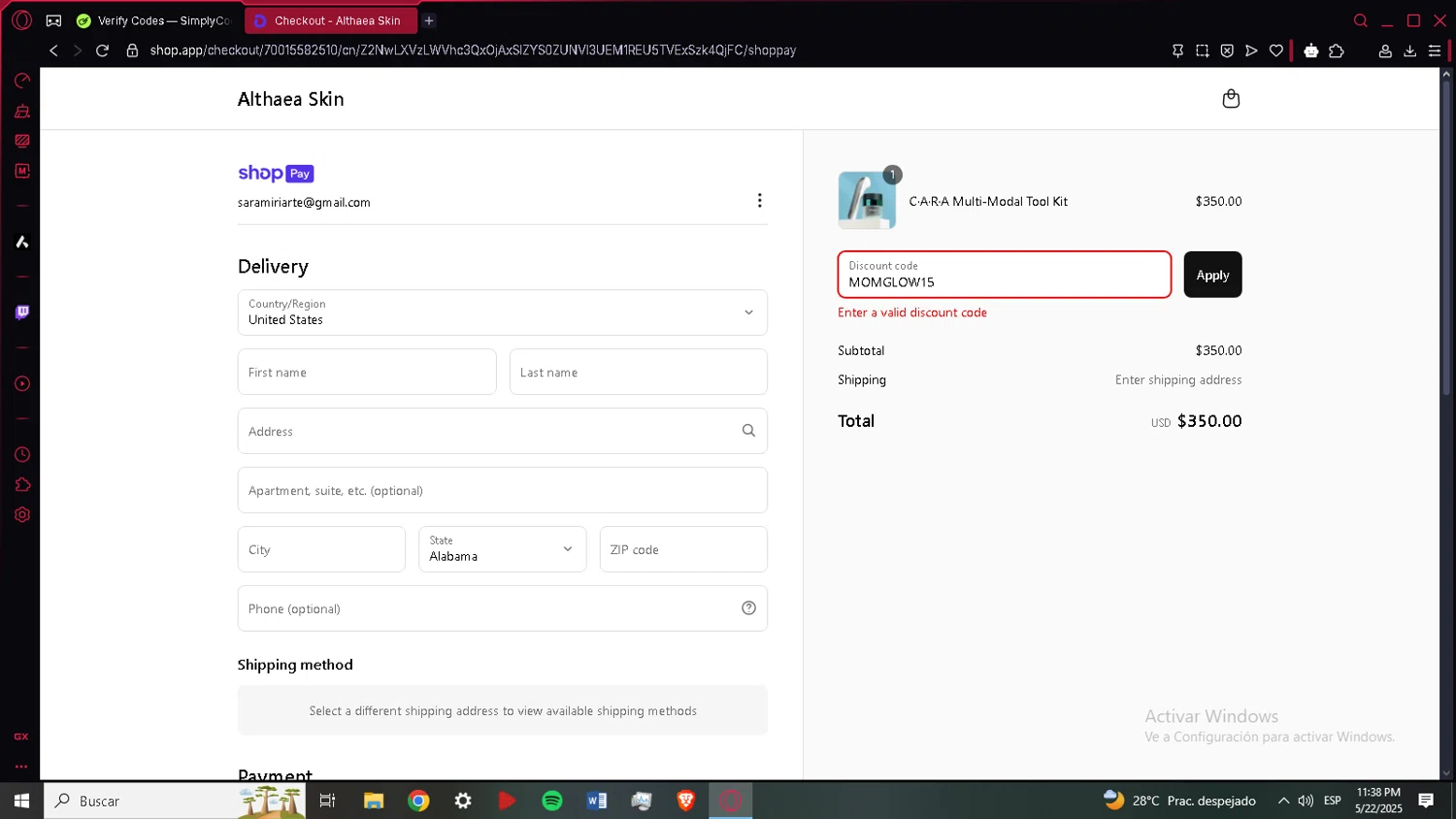Viewport: 1456px width, 819px height.
Task: Open a new tab with plus button
Action: [x=429, y=20]
